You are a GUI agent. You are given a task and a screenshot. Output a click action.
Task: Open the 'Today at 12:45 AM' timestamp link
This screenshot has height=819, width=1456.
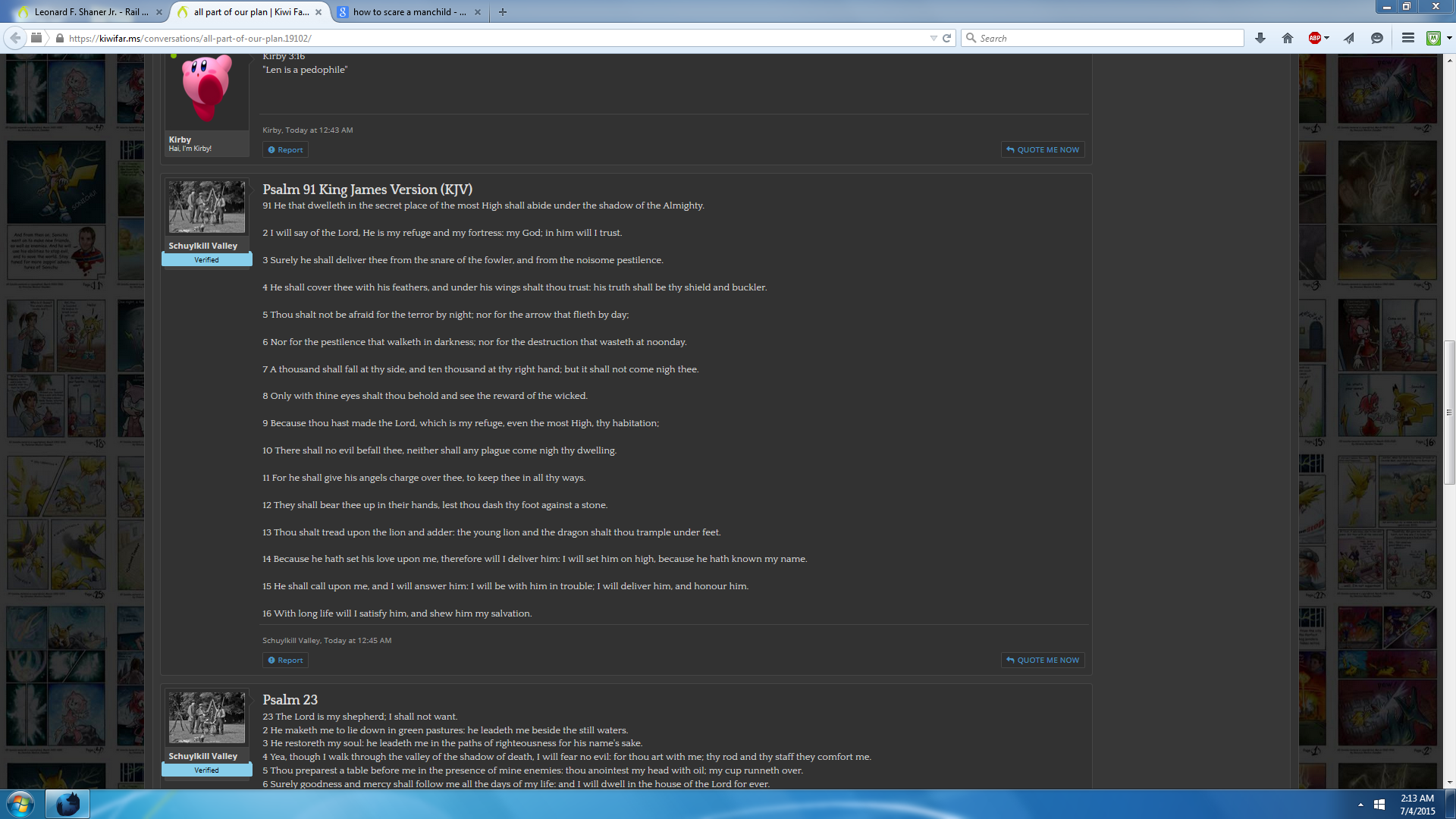pyautogui.click(x=357, y=641)
